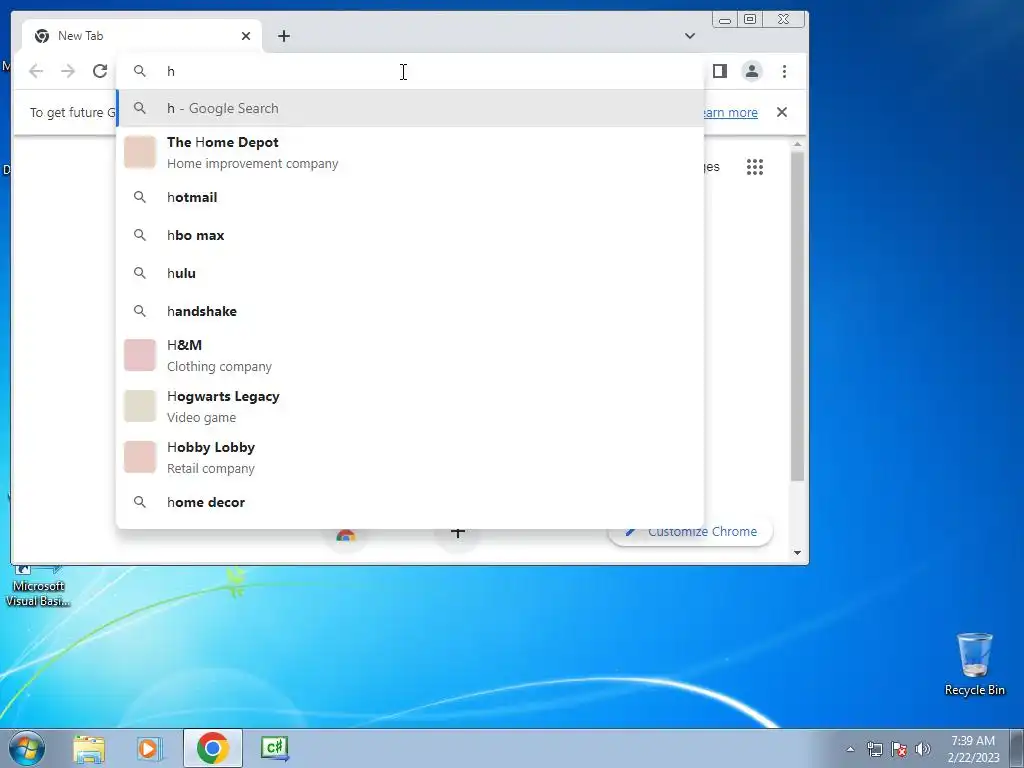
Task: Click the New Tab tab title
Action: tap(80, 36)
